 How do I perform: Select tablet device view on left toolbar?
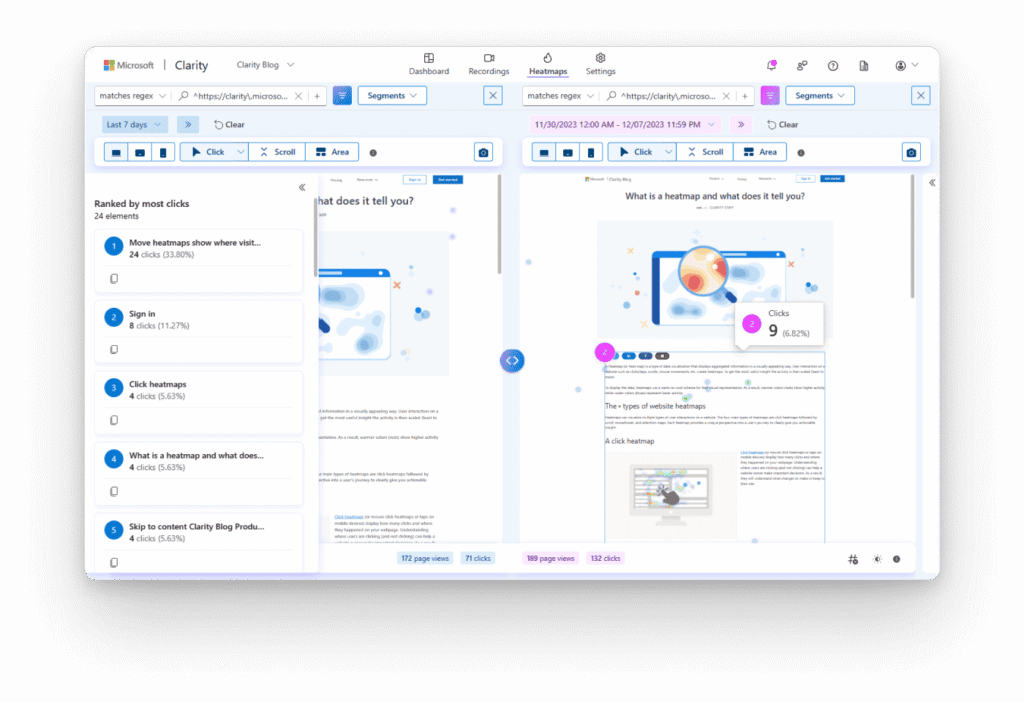click(x=140, y=152)
